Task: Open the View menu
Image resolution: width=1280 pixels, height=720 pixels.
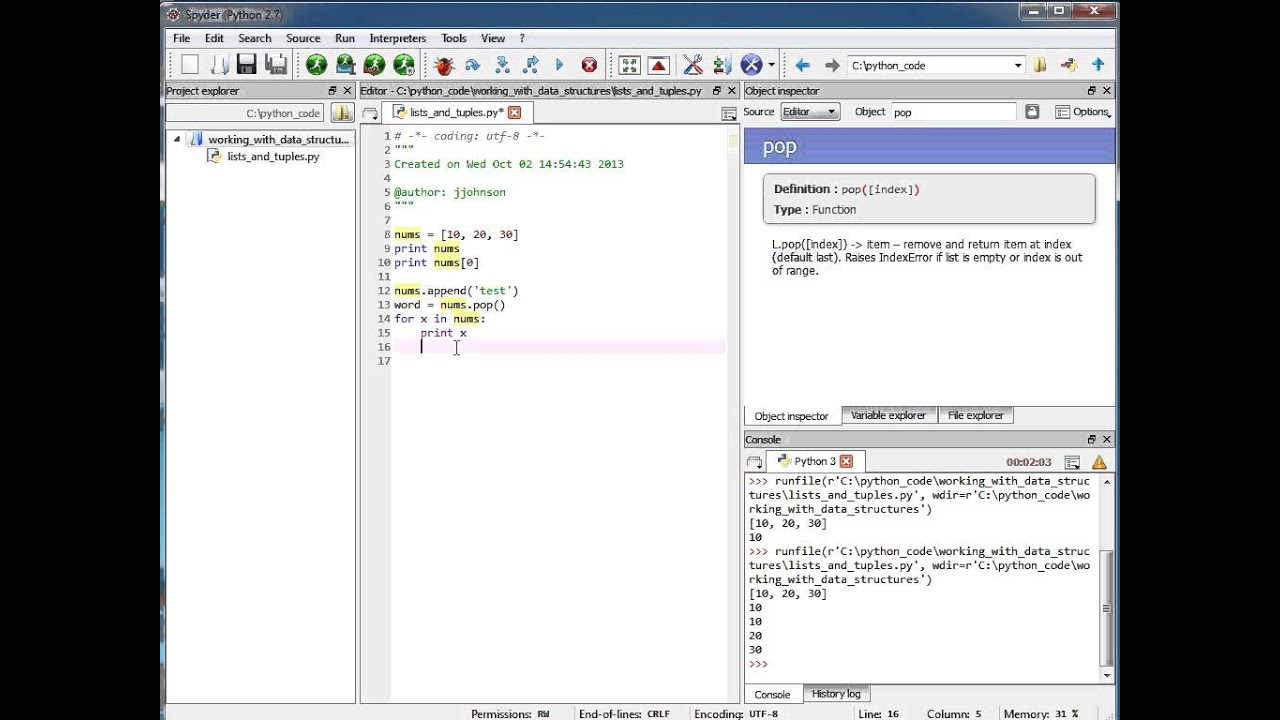Action: pyautogui.click(x=493, y=38)
